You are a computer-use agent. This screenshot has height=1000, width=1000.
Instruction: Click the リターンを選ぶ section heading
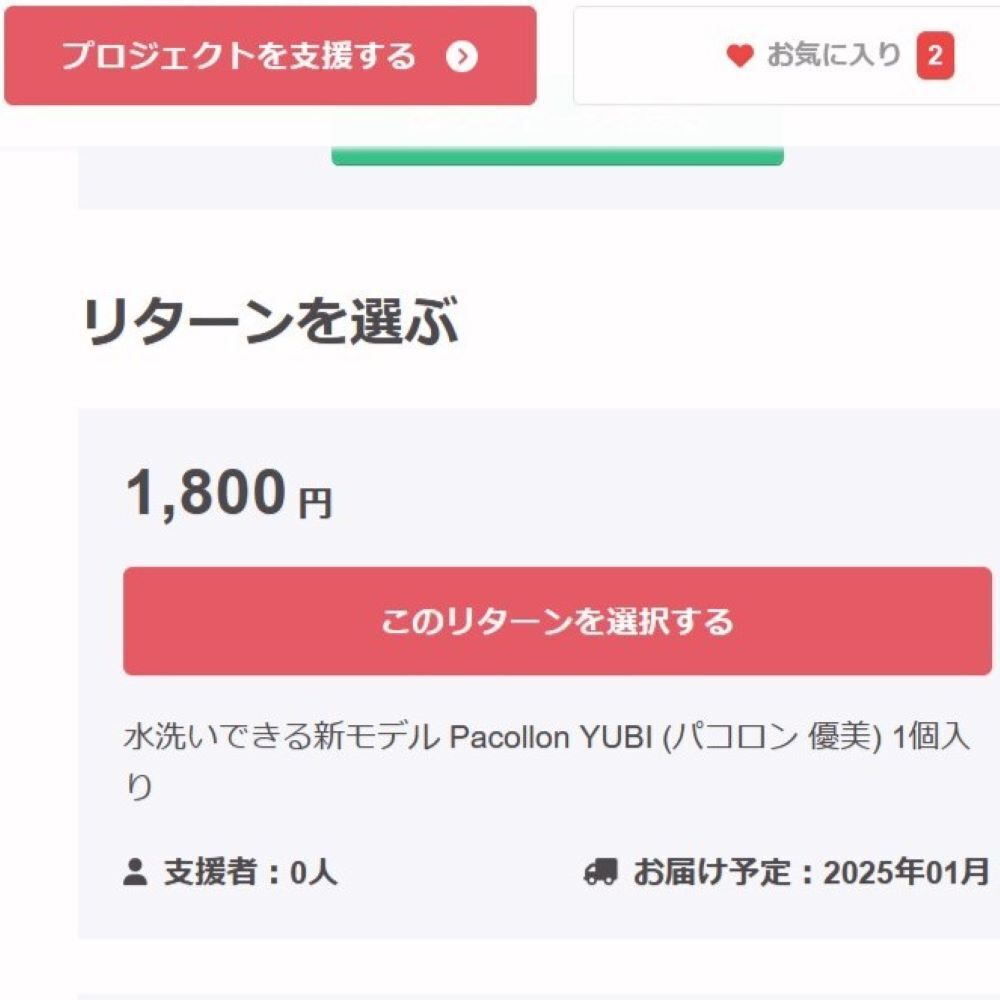pyautogui.click(x=270, y=323)
